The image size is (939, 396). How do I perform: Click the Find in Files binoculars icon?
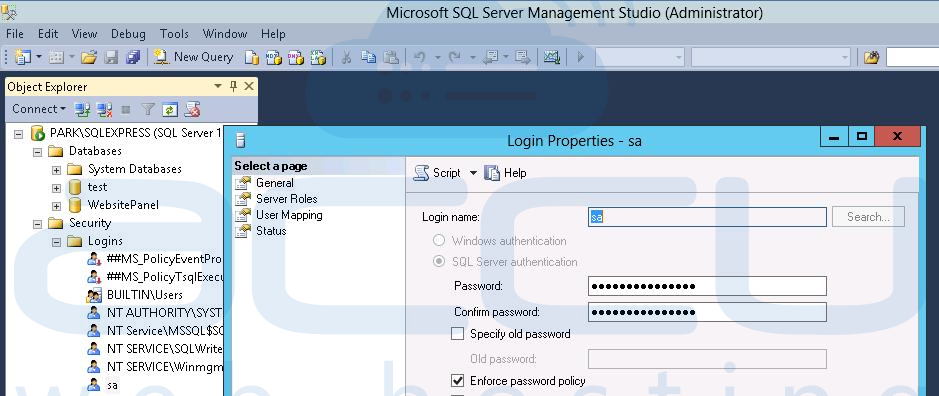(x=871, y=58)
